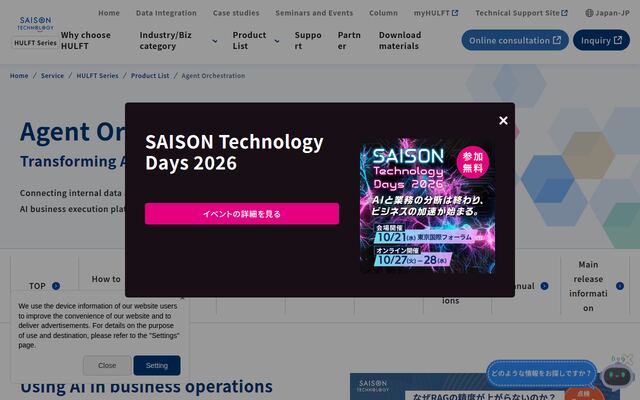Open the Support menu item
Image resolution: width=640 pixels, height=400 pixels.
(x=308, y=40)
